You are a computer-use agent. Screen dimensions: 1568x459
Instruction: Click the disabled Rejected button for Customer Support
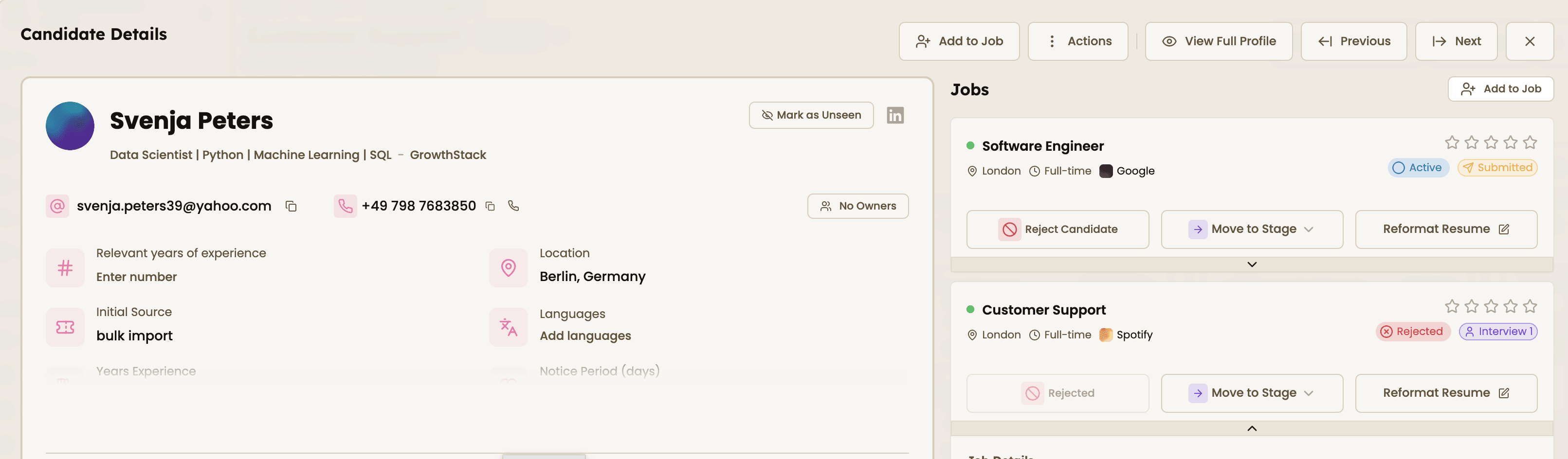(x=1057, y=393)
